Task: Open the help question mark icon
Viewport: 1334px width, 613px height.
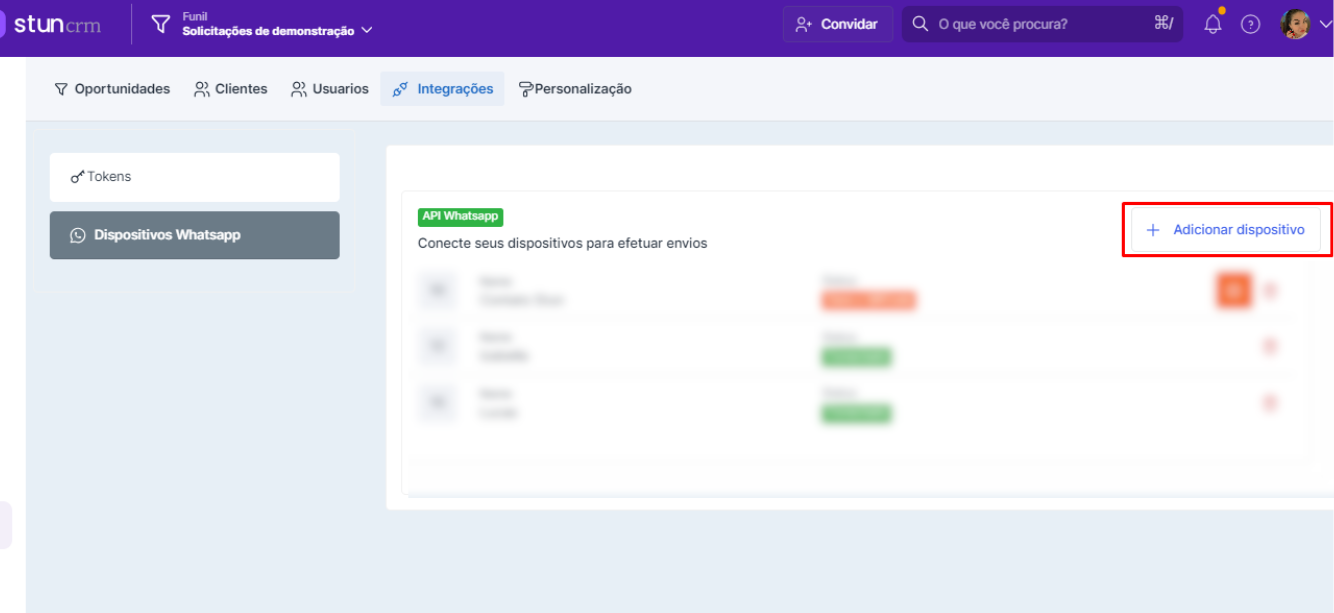Action: (x=1250, y=24)
